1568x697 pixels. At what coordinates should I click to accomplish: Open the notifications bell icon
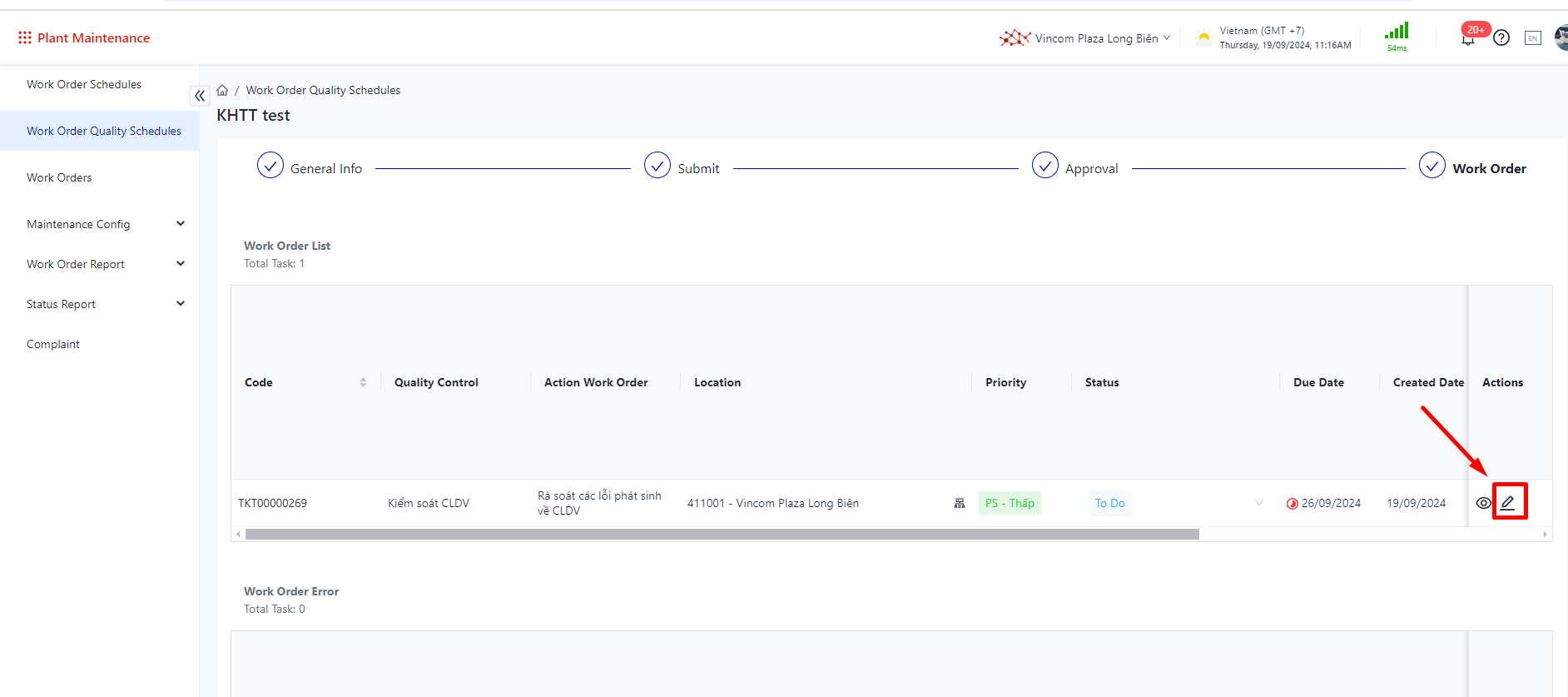pos(1467,39)
